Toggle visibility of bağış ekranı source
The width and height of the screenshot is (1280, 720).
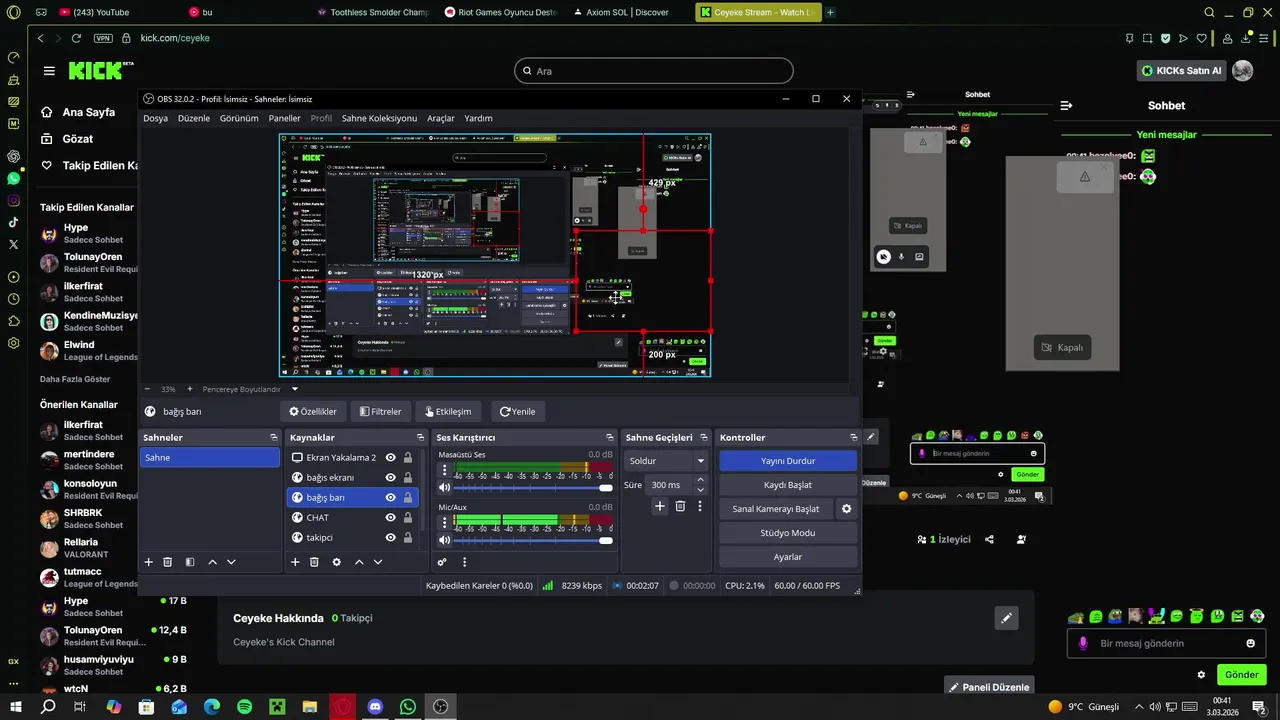coord(391,477)
